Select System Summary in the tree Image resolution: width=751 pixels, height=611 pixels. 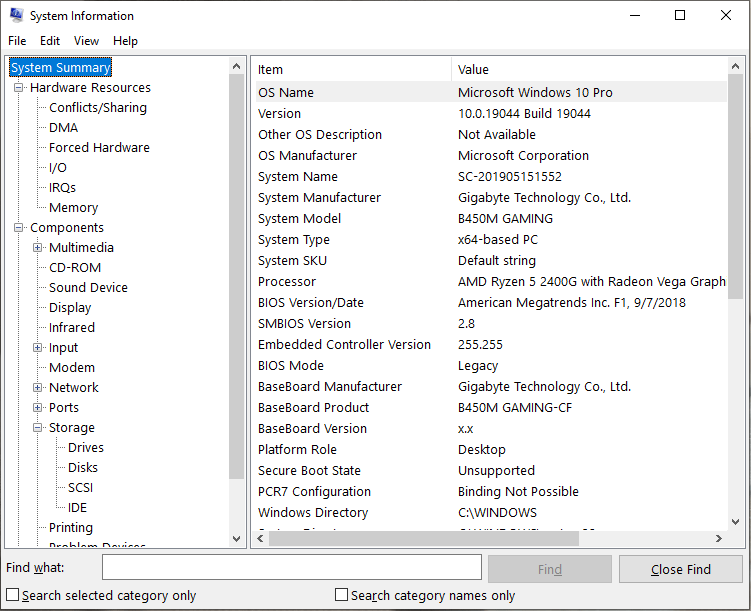click(x=61, y=68)
